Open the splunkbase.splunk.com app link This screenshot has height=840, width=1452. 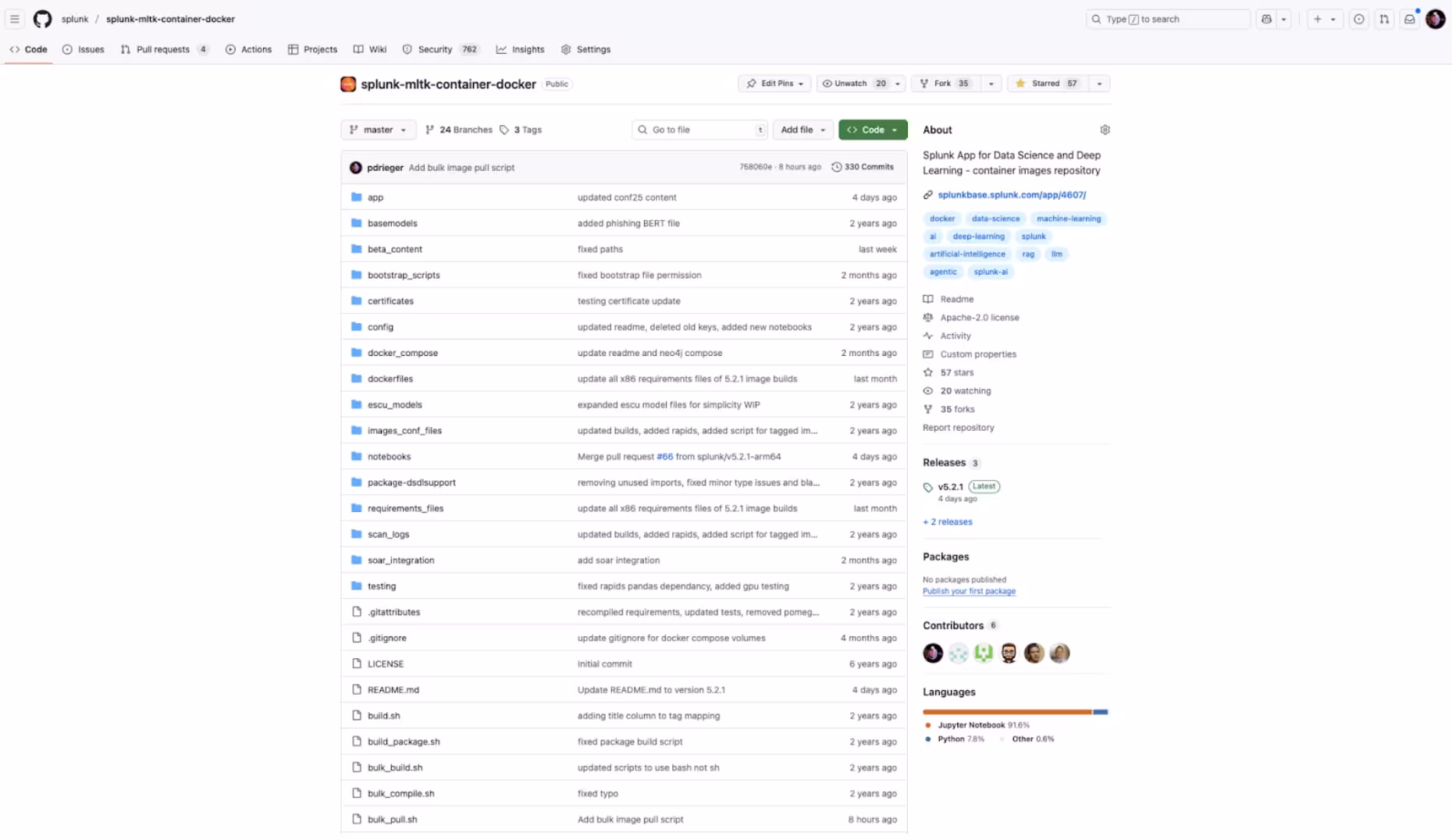[1011, 194]
